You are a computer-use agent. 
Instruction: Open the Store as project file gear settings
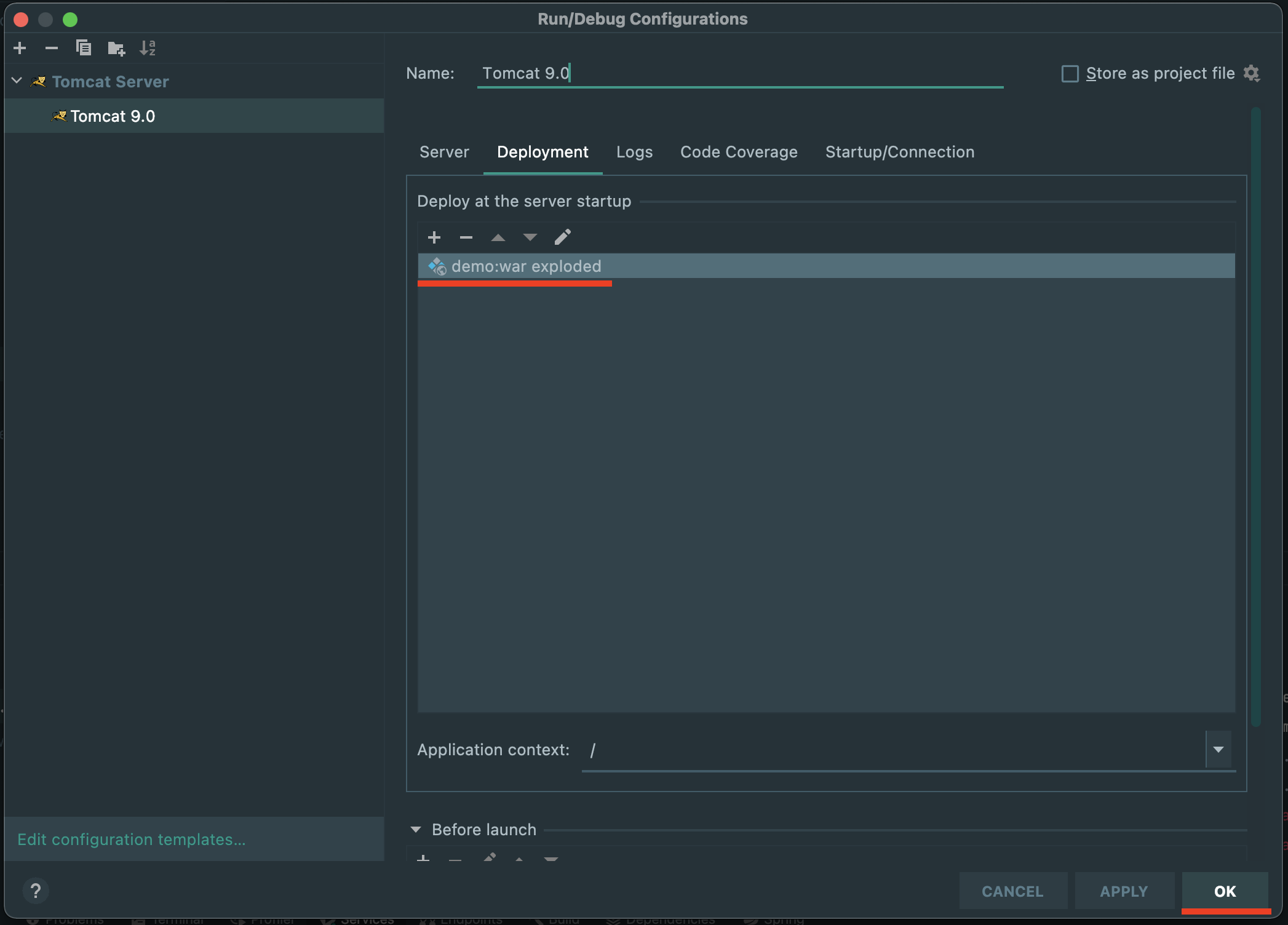pyautogui.click(x=1252, y=73)
